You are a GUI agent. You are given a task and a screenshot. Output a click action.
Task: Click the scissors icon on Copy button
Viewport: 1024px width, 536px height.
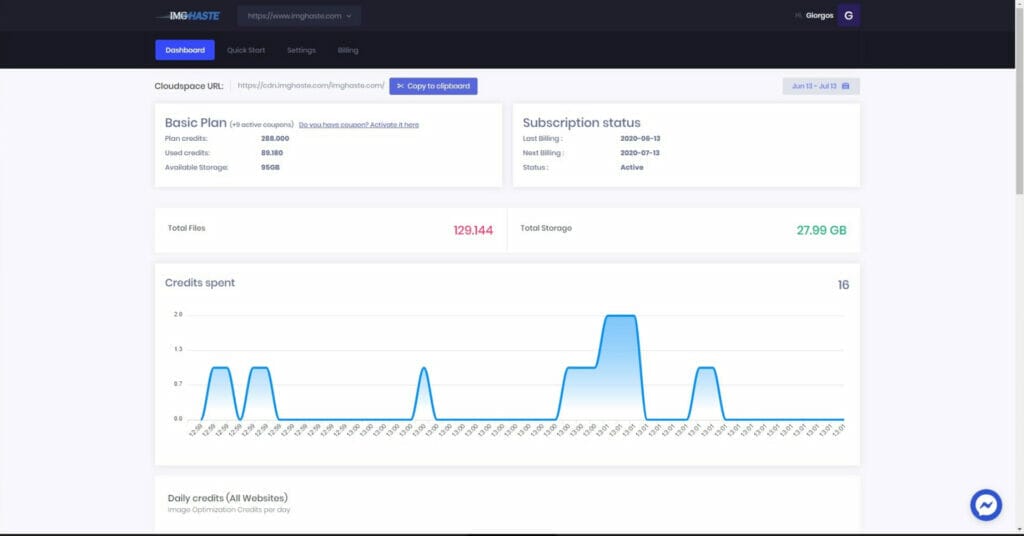coord(400,86)
